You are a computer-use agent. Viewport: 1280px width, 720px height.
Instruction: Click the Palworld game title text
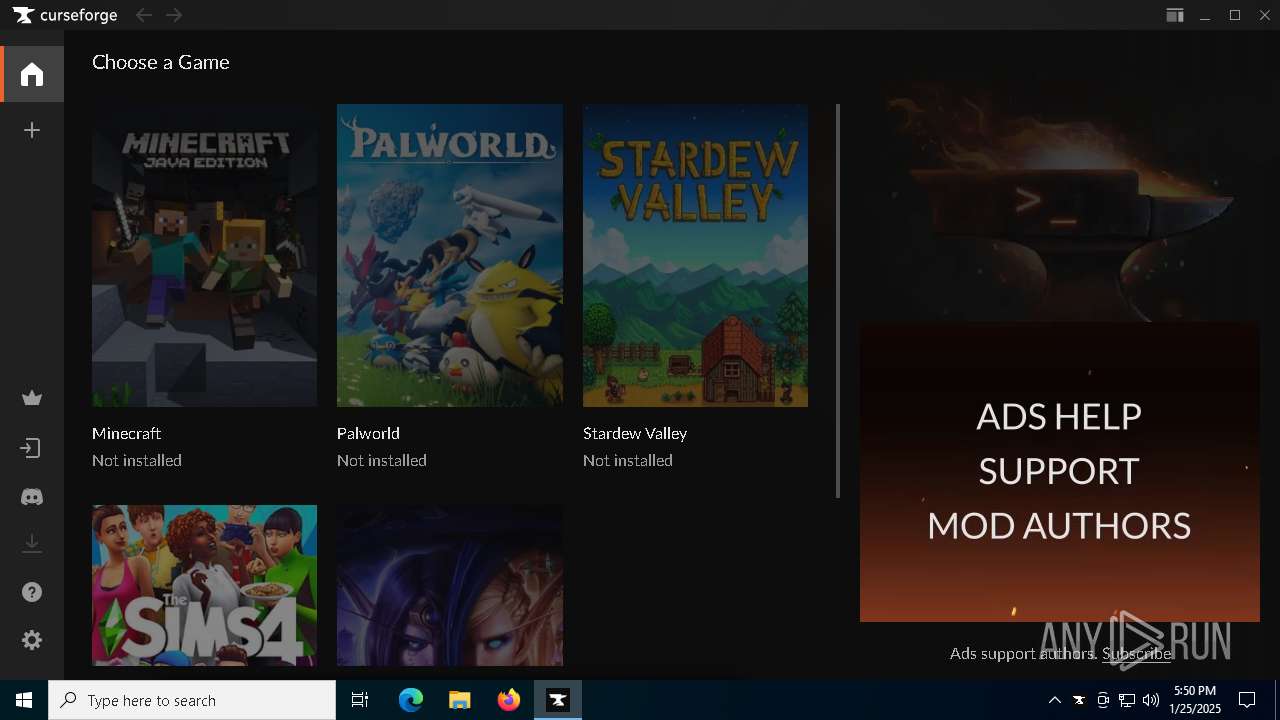click(x=368, y=433)
